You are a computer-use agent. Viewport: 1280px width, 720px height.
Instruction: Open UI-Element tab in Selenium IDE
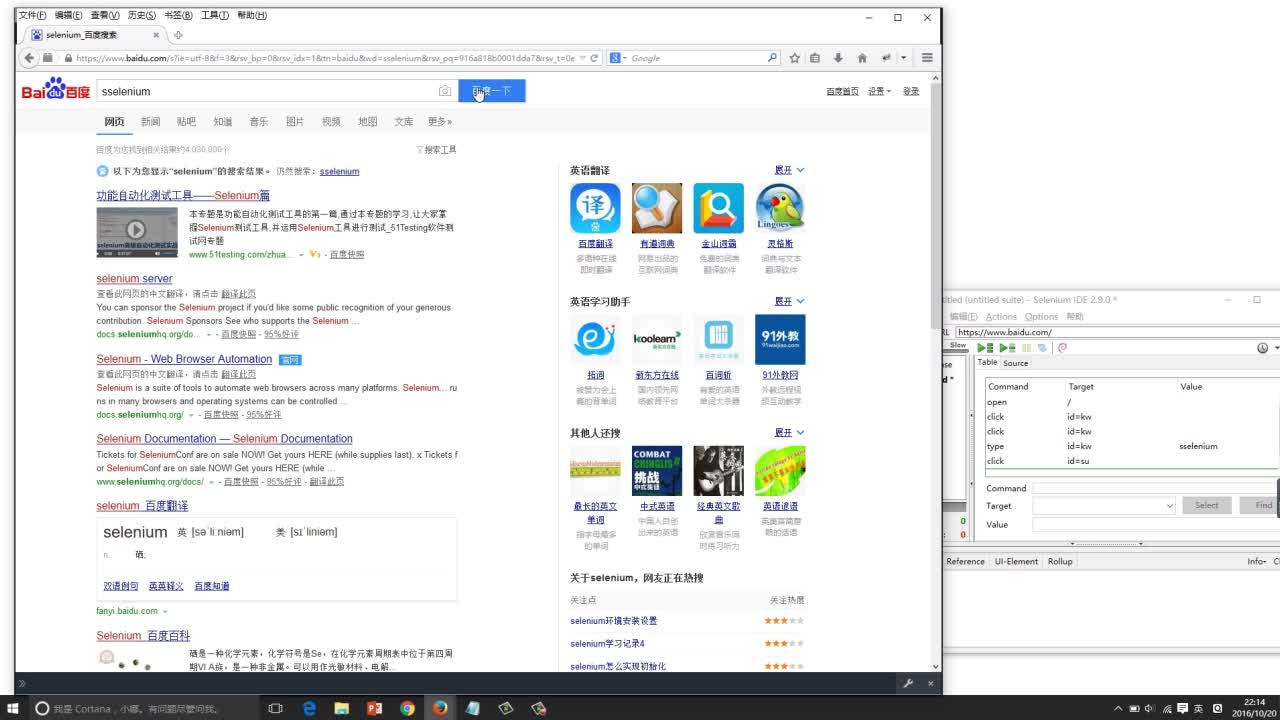pos(1016,561)
